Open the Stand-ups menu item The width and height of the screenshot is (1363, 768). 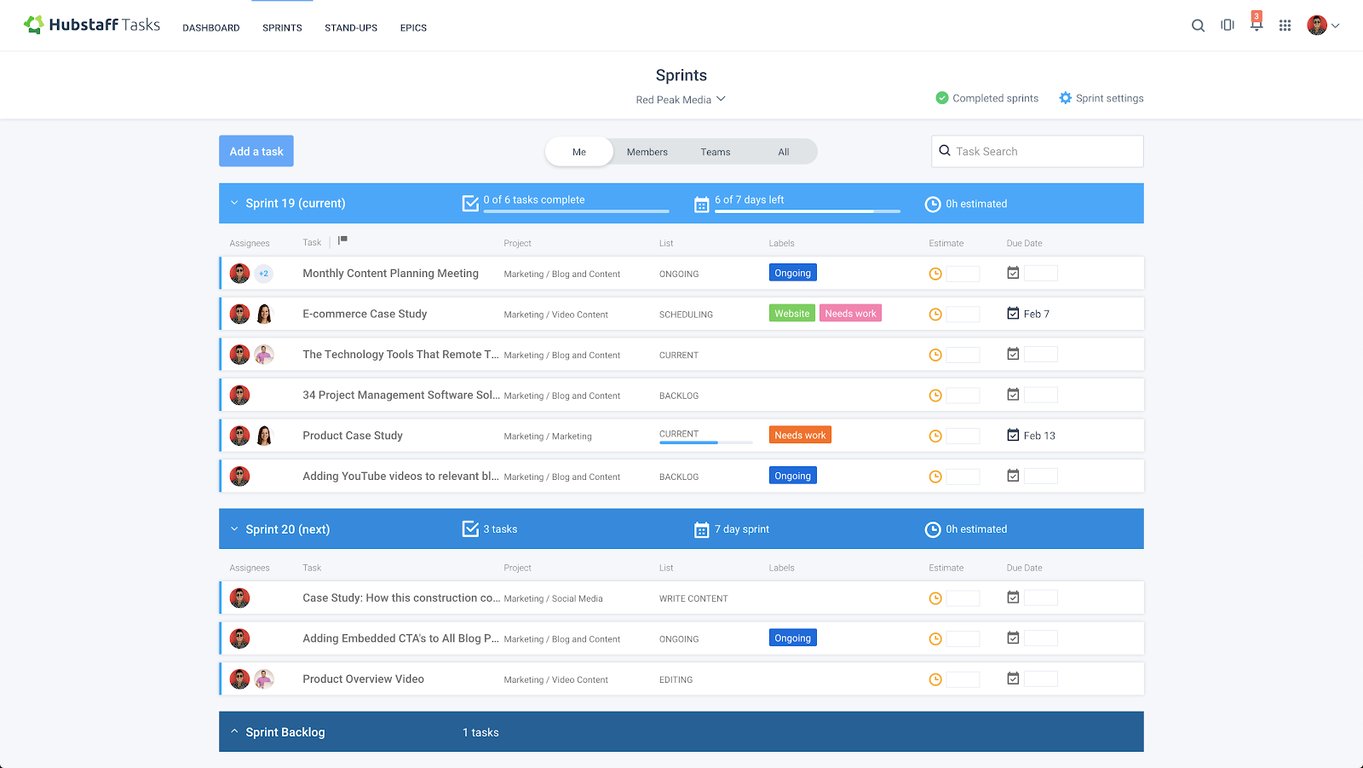pos(351,28)
